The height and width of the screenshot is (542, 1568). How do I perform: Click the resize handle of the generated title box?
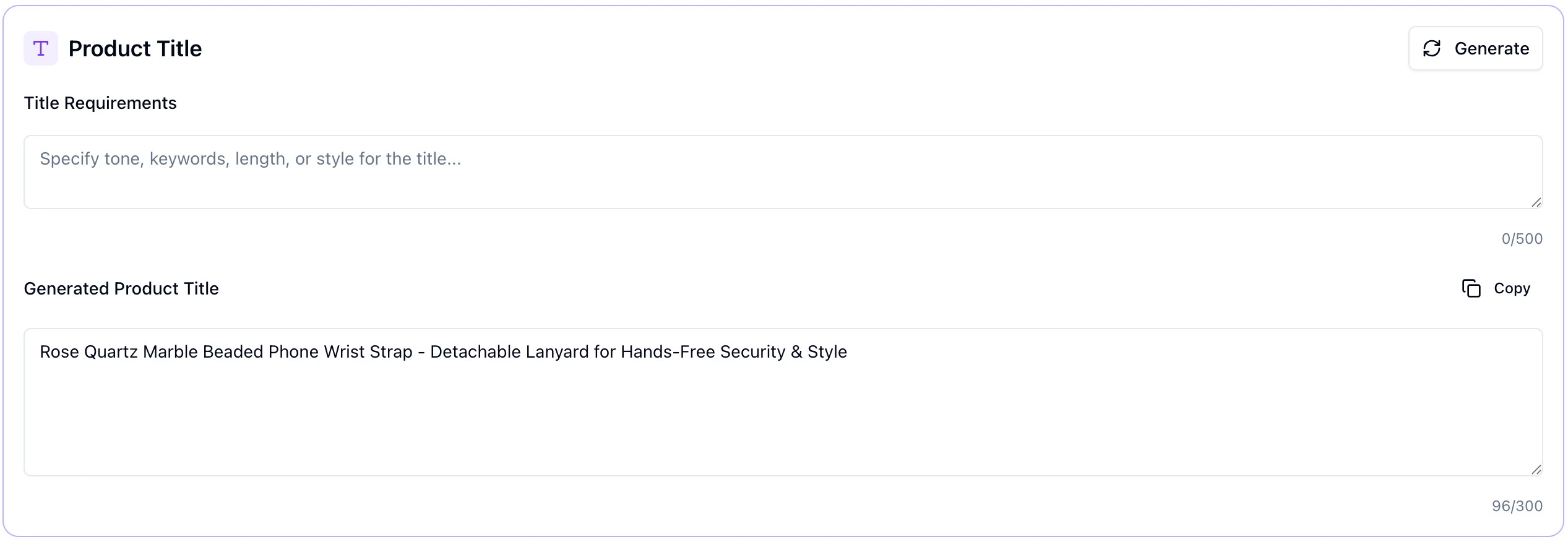(x=1536, y=469)
